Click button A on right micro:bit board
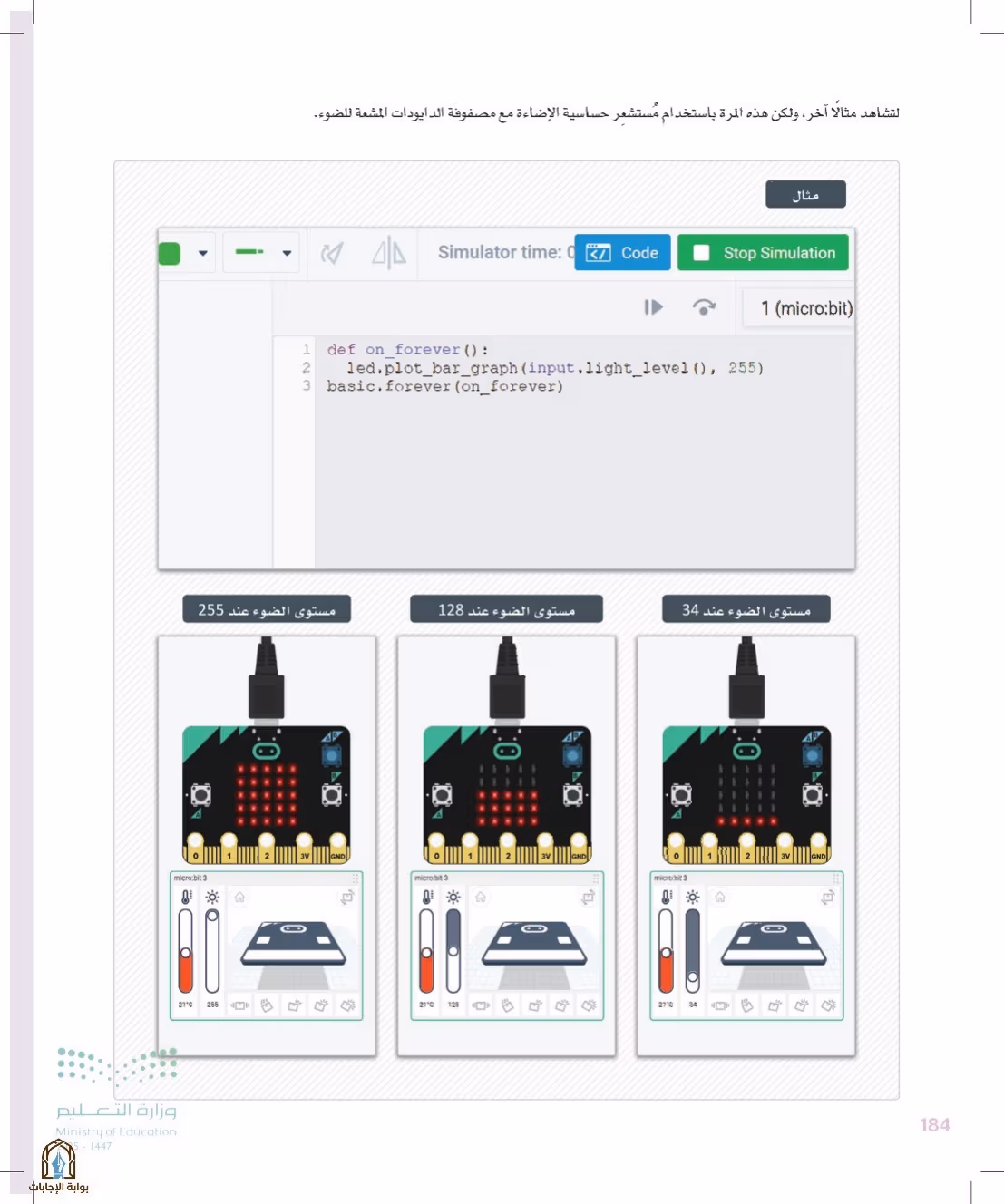Screen dimensions: 1004x1204 680,796
